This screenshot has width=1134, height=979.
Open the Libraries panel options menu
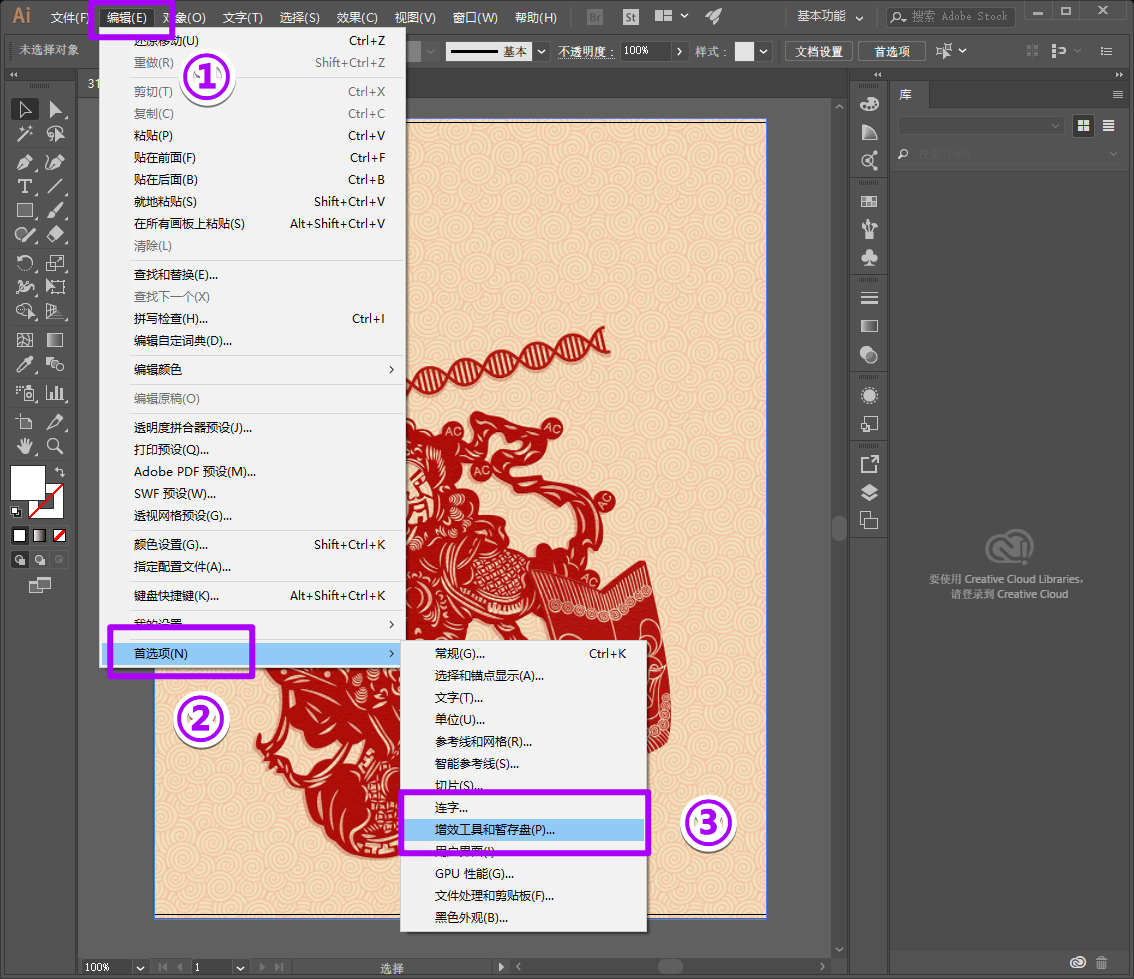click(1117, 95)
